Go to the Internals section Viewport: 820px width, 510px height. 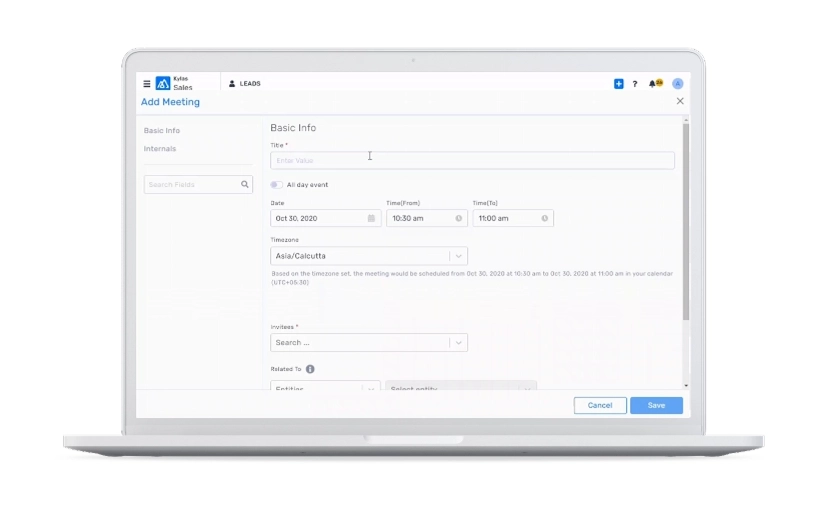pos(160,149)
